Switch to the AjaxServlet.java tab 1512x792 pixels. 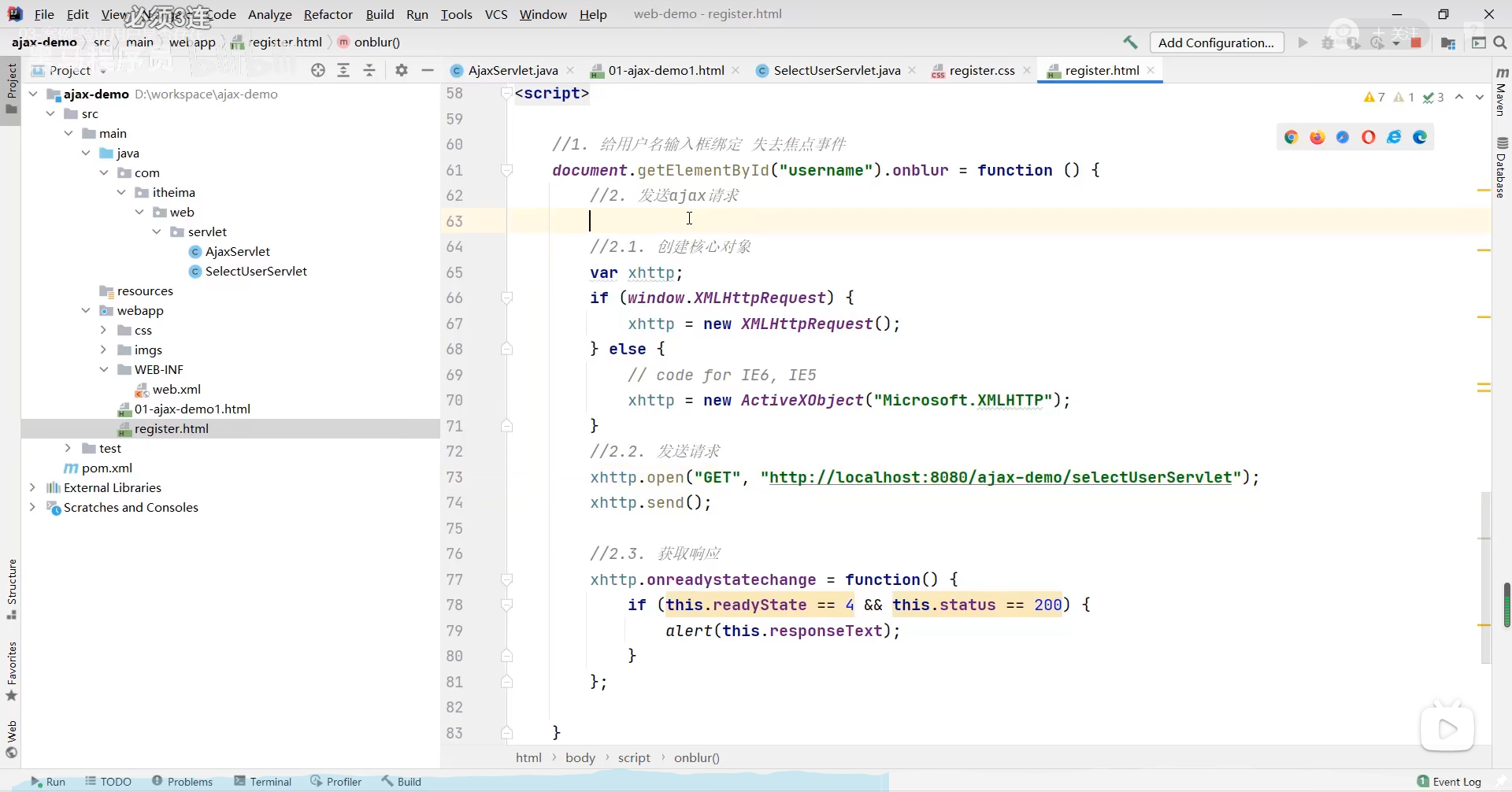(512, 70)
